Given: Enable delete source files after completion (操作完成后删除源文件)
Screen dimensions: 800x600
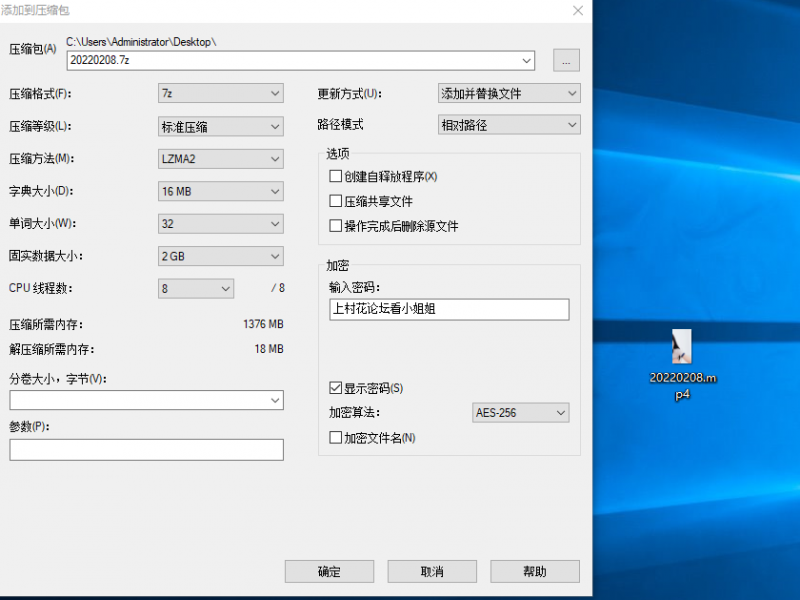Looking at the screenshot, I should tap(336, 226).
